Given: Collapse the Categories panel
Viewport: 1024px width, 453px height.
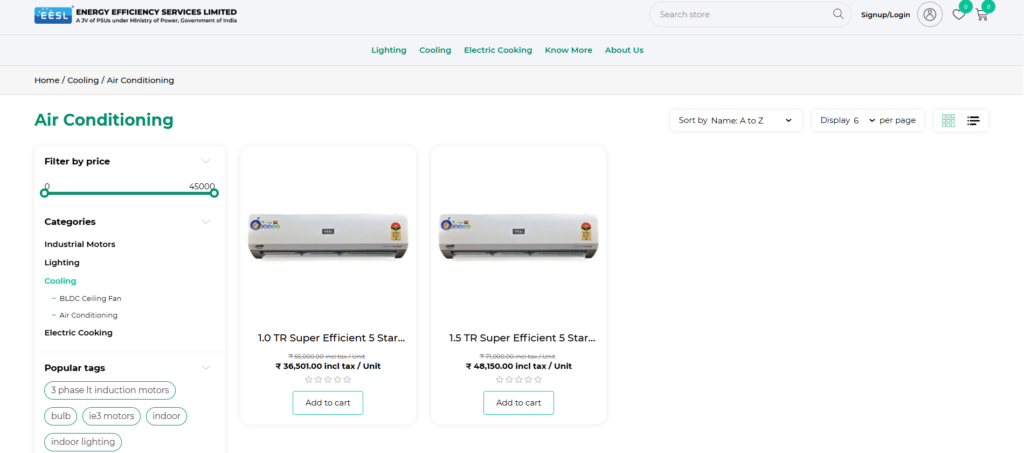Looking at the screenshot, I should coord(206,222).
